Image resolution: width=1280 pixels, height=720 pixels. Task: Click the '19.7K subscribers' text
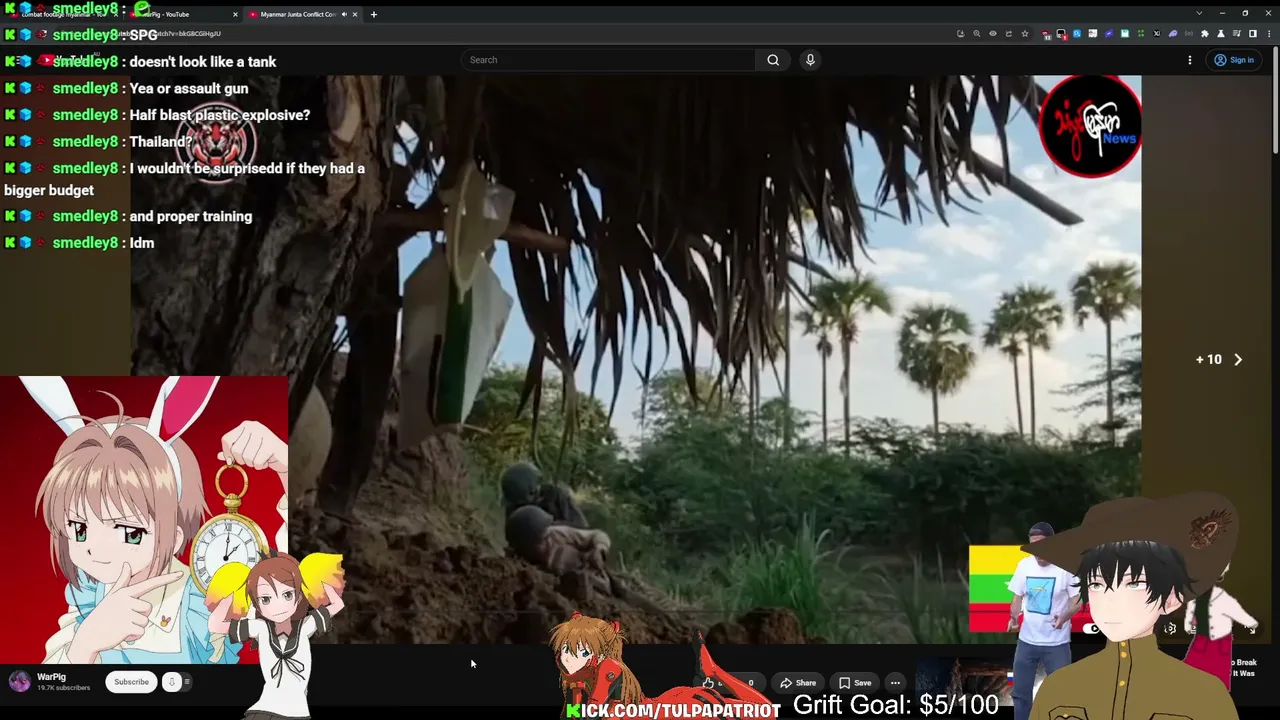63,688
